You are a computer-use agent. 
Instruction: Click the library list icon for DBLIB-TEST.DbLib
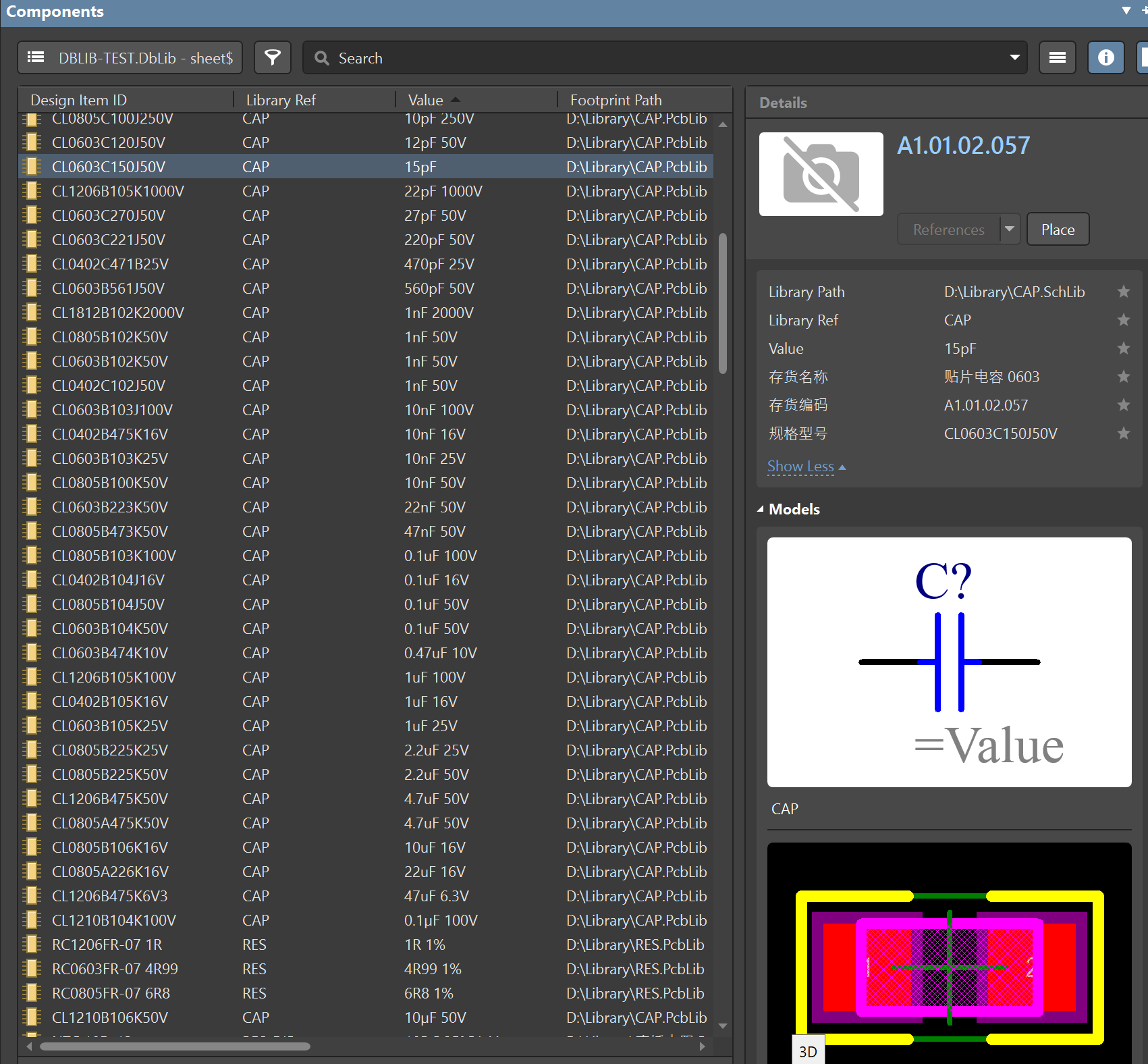36,58
